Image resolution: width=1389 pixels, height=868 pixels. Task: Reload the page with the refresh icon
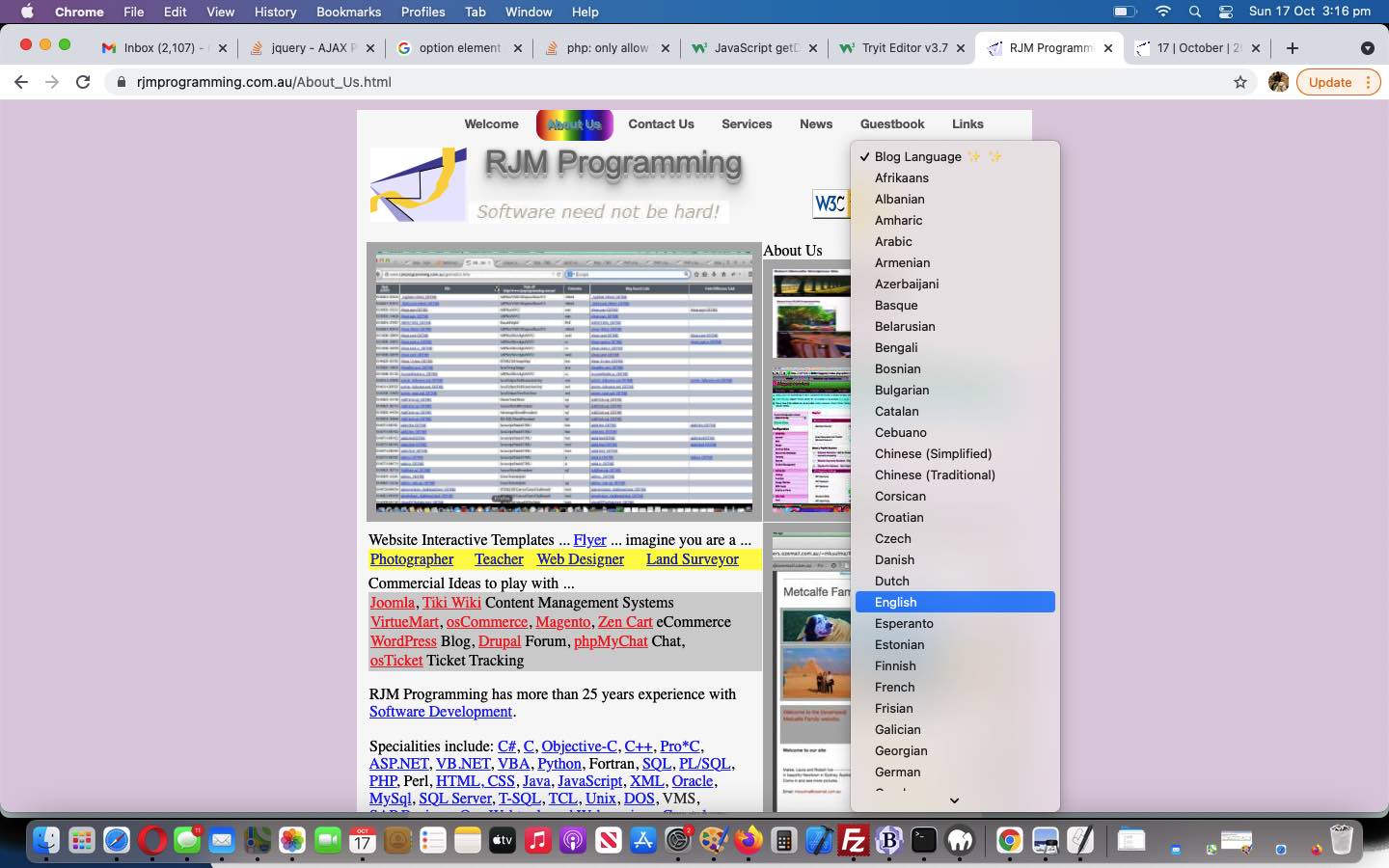coord(83,82)
